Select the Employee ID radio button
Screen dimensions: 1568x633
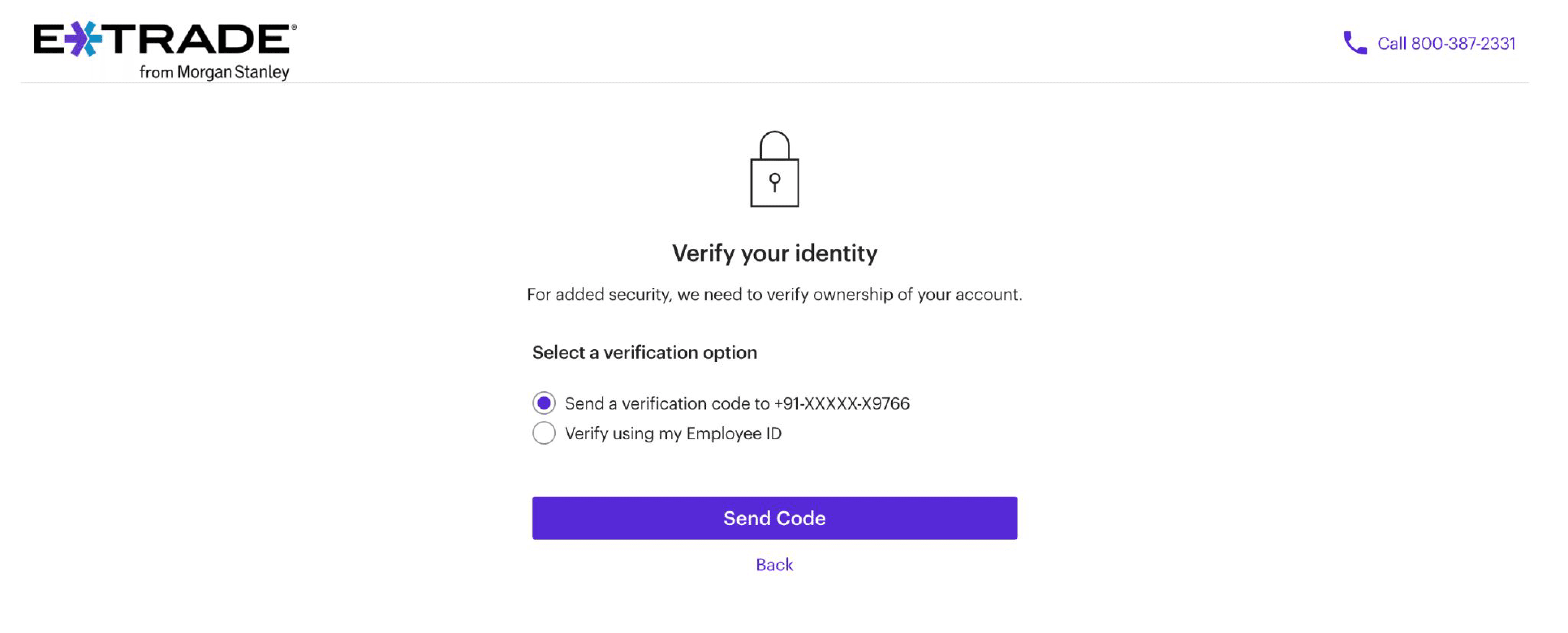(x=544, y=433)
